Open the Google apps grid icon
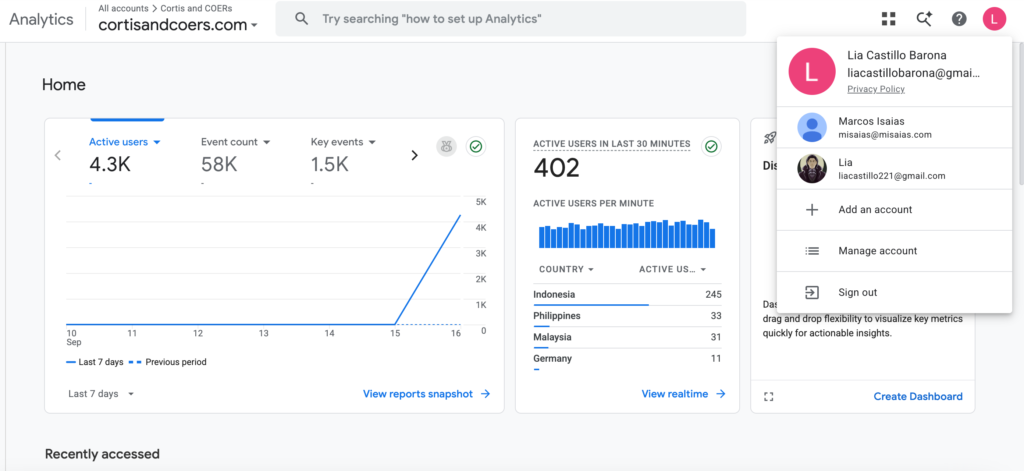This screenshot has width=1024, height=471. 888,18
